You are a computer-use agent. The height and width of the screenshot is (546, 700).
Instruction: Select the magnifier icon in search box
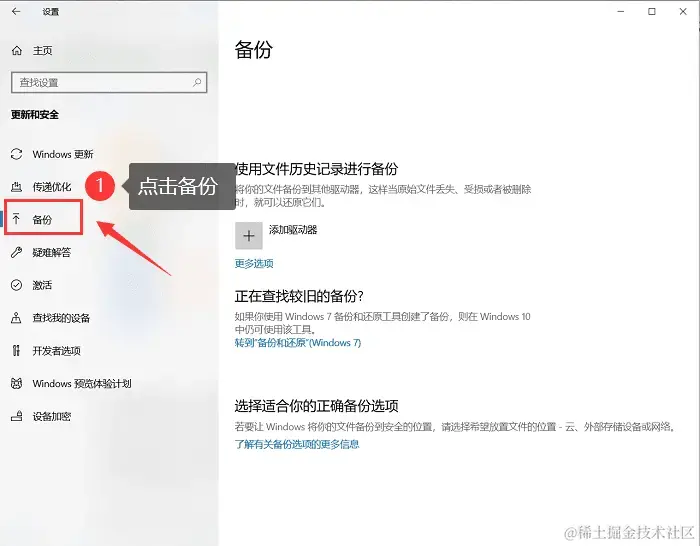tap(197, 82)
